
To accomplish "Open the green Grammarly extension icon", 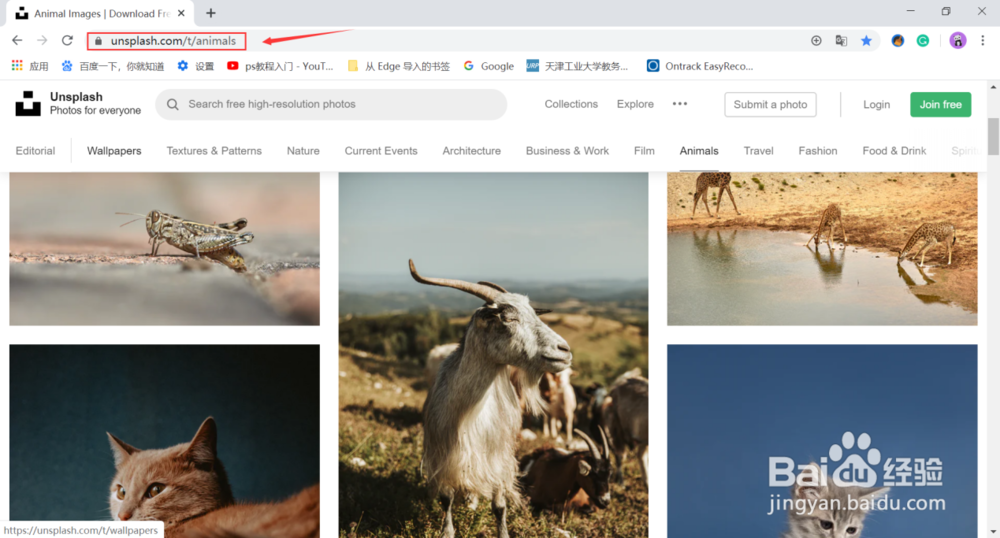I will click(923, 41).
